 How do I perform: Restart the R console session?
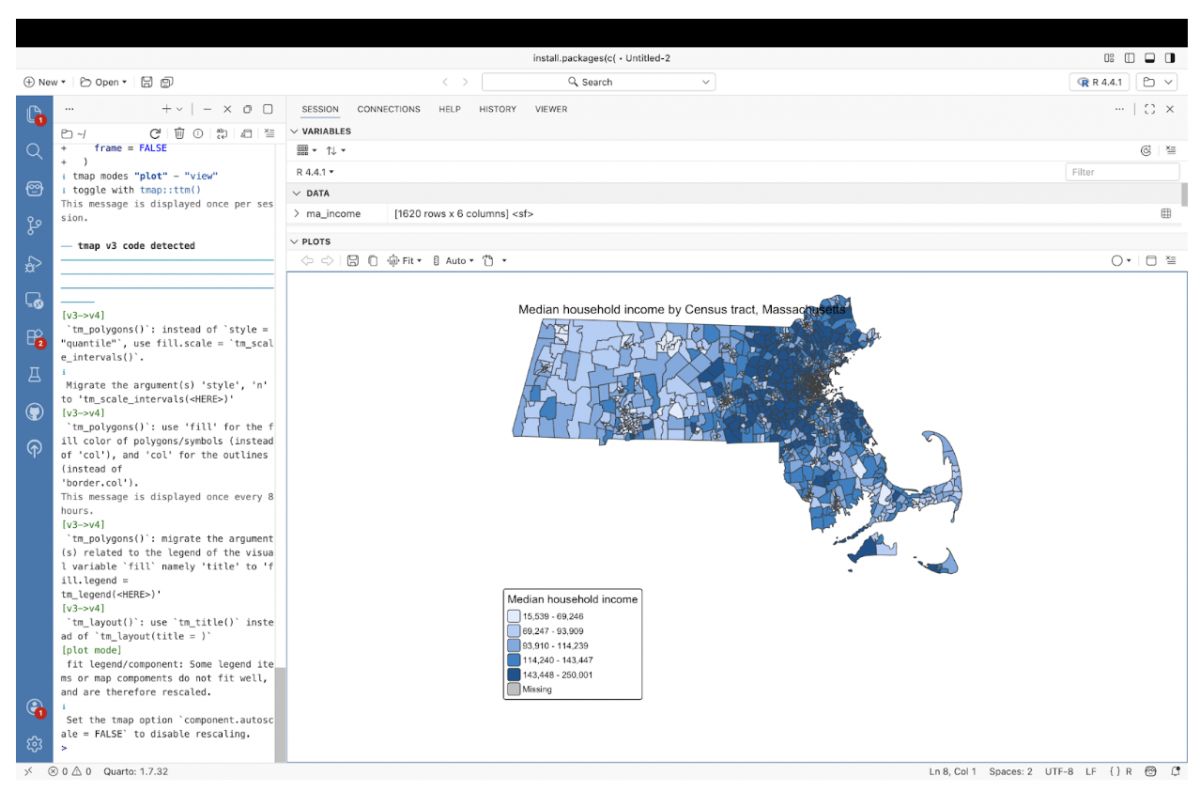(x=155, y=133)
